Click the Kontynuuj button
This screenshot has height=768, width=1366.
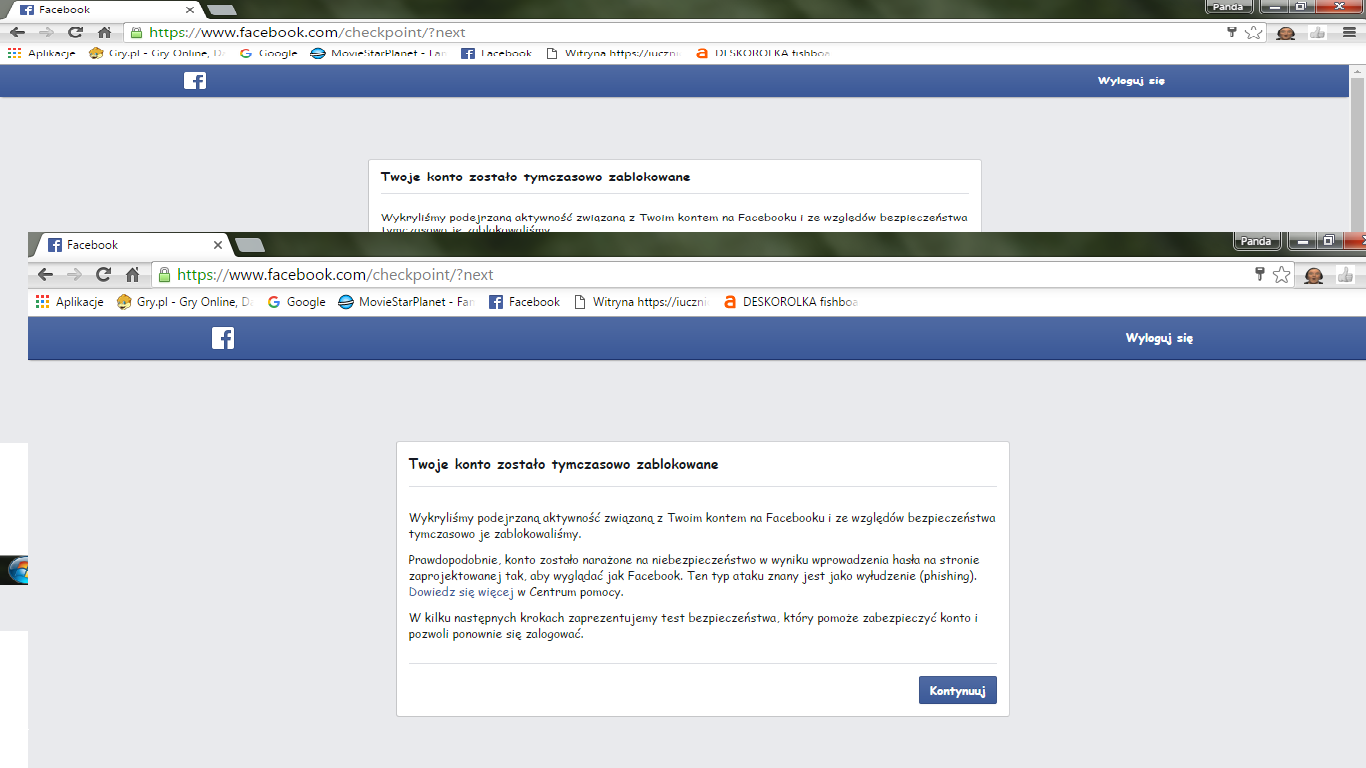pyautogui.click(x=957, y=691)
